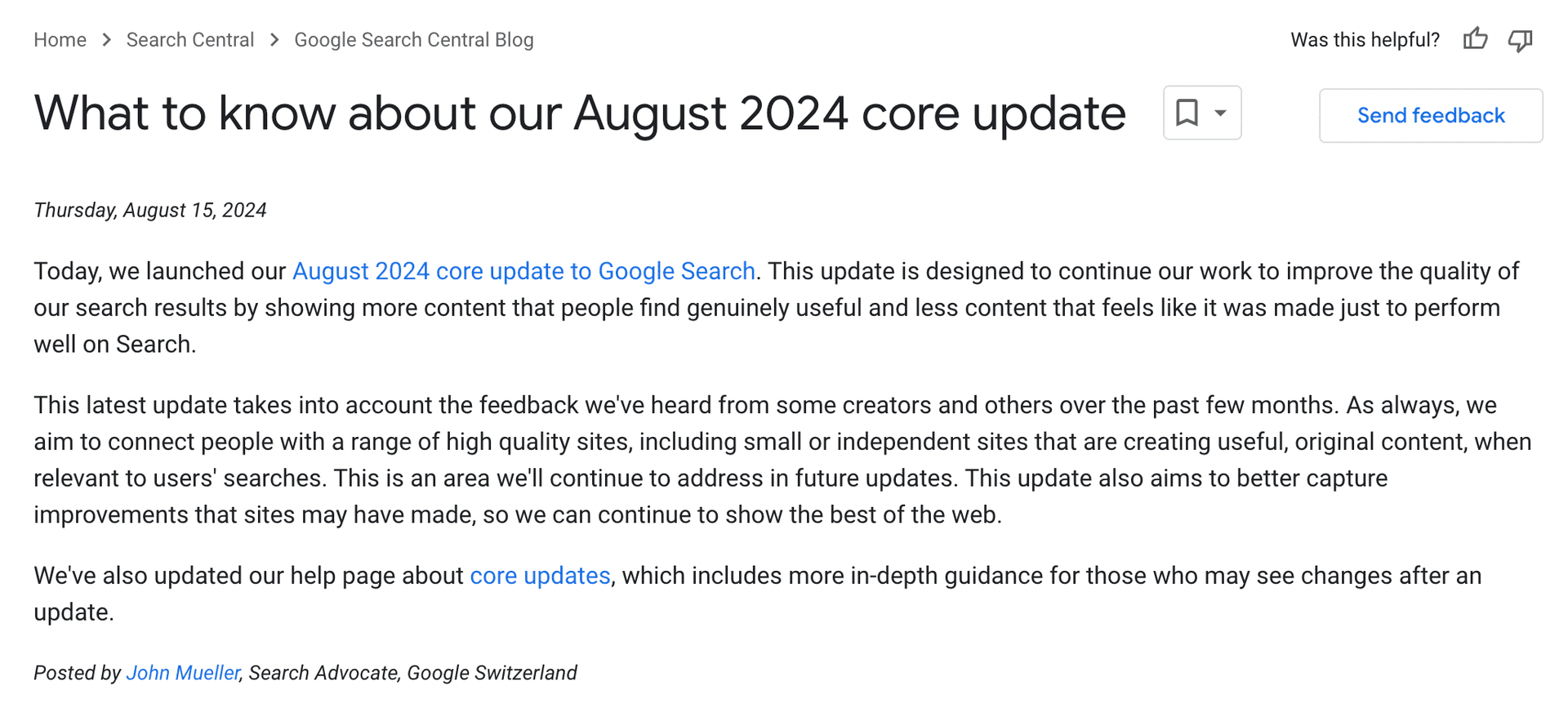Open the core updates help page link
Viewport: 1568px width, 717px height.
tap(540, 576)
